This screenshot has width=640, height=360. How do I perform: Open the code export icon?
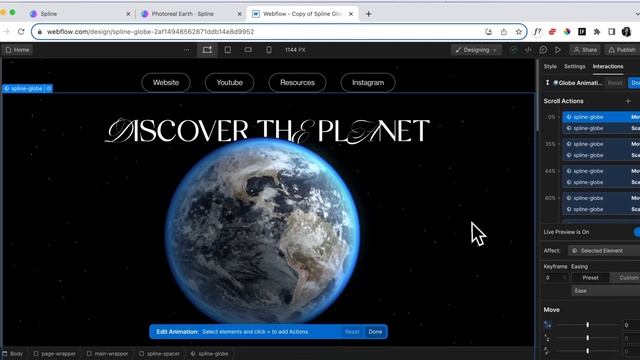pos(528,50)
